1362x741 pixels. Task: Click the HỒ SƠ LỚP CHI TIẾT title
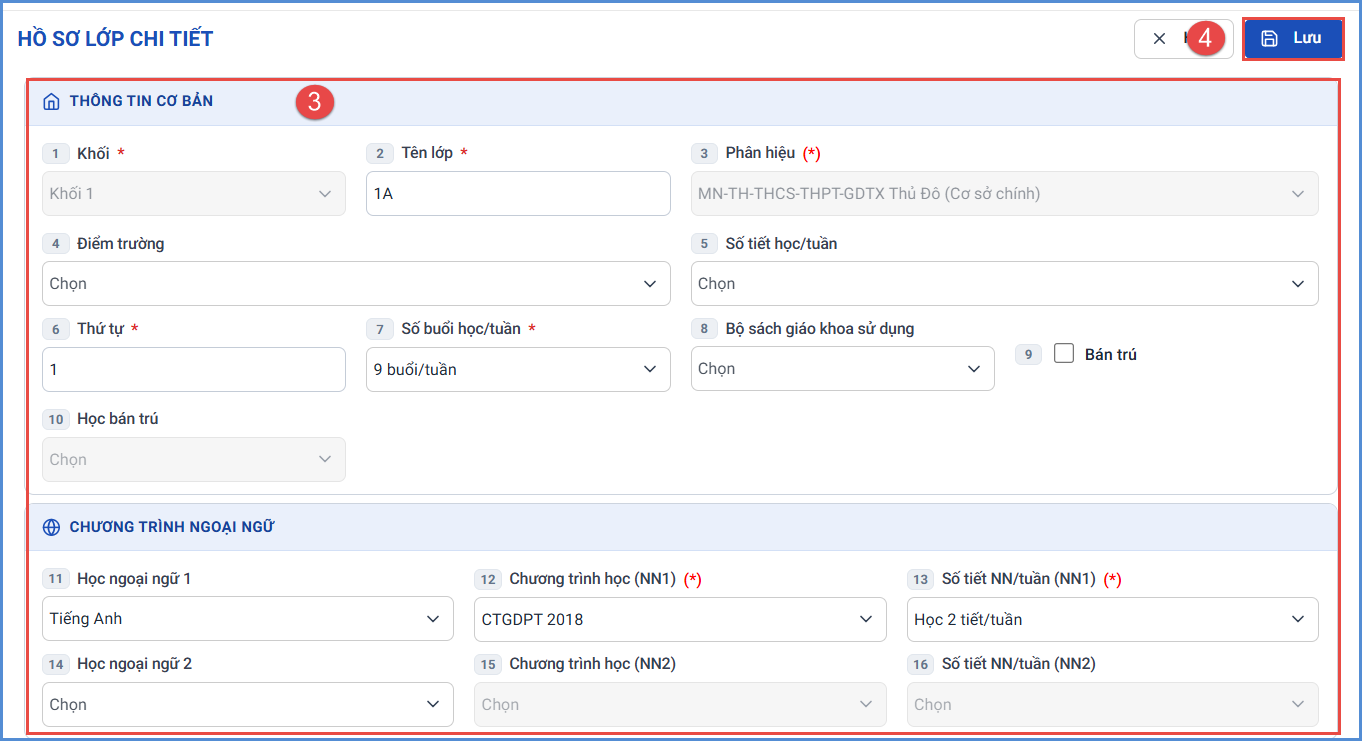click(x=115, y=39)
